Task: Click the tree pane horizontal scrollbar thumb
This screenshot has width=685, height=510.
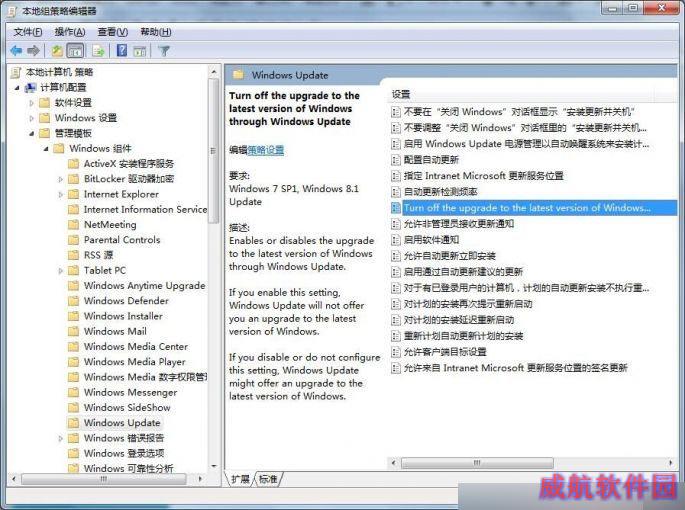Action: (x=104, y=479)
